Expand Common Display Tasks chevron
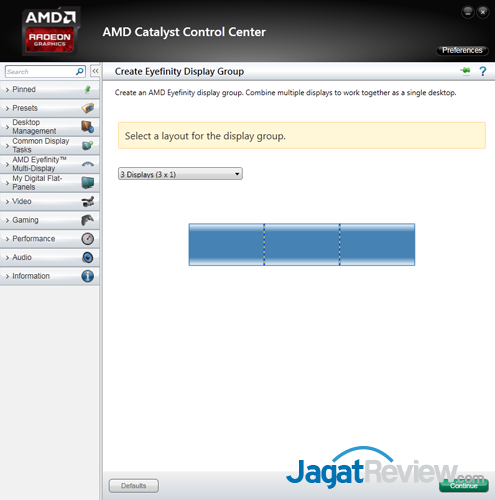Screen dimensions: 495x500 pyautogui.click(x=7, y=146)
